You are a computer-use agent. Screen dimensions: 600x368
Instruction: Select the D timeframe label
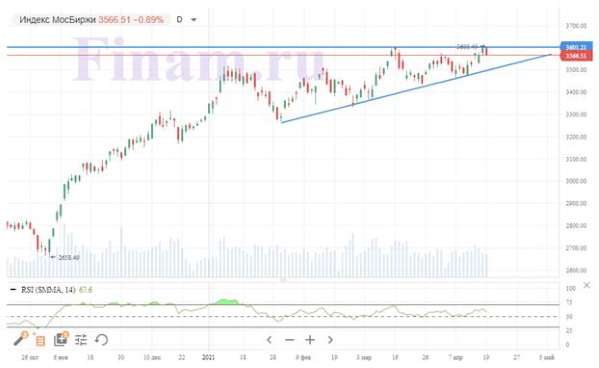pyautogui.click(x=179, y=19)
